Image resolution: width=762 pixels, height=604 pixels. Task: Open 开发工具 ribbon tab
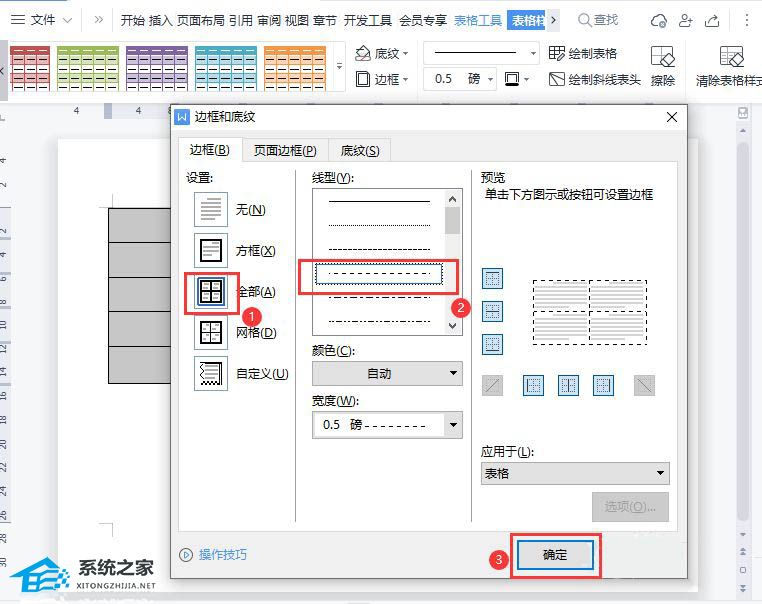pyautogui.click(x=368, y=20)
